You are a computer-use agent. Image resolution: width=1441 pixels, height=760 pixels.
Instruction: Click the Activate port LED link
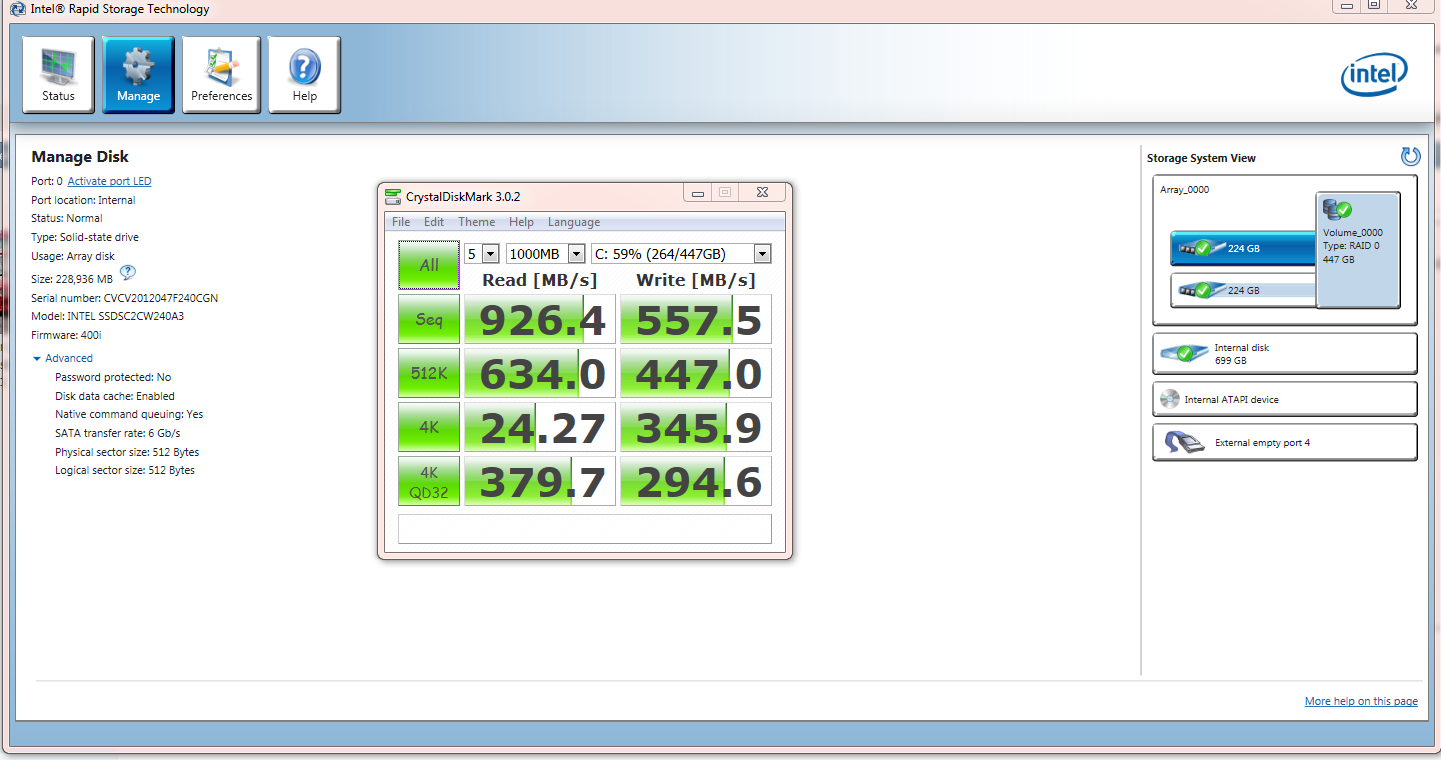click(109, 181)
